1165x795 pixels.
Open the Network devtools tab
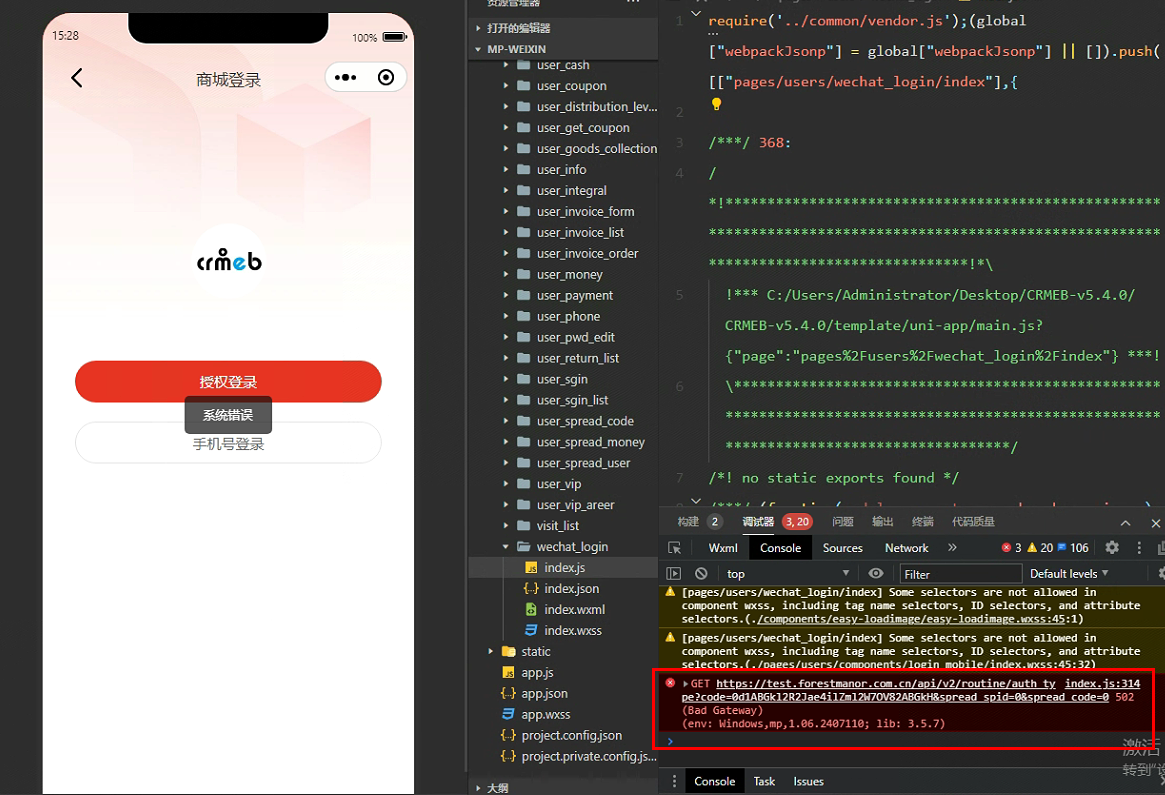pos(906,548)
